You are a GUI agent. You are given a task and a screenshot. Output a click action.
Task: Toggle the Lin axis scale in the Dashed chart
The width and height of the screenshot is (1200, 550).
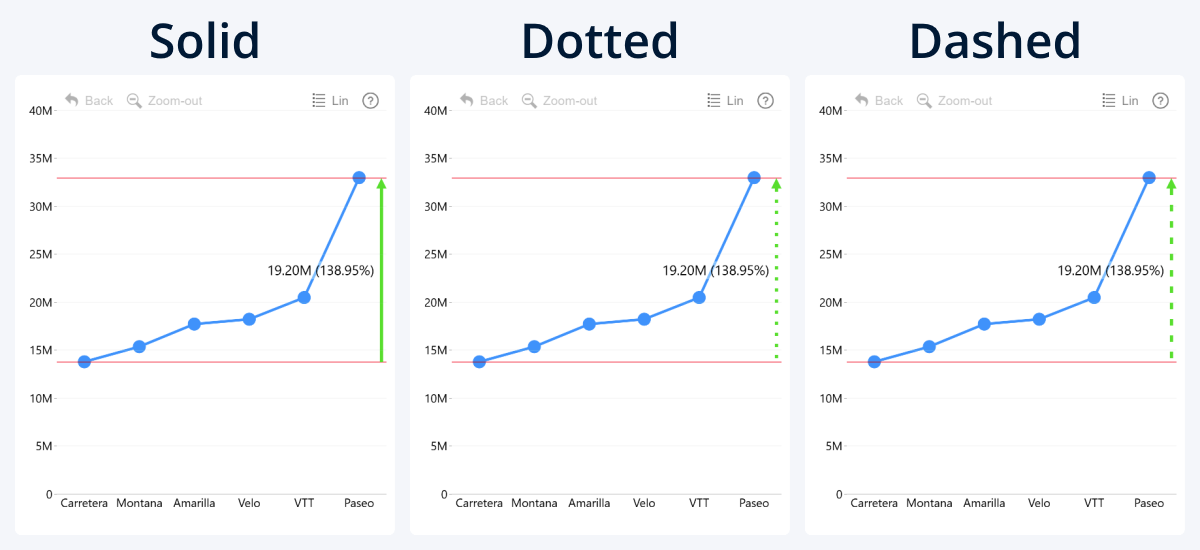[x=1121, y=100]
